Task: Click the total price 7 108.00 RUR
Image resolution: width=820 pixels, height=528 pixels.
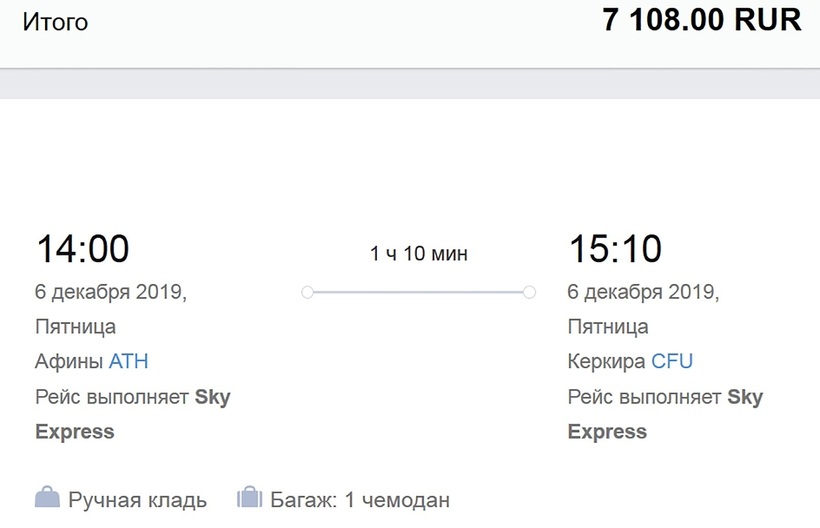Action: click(x=702, y=20)
